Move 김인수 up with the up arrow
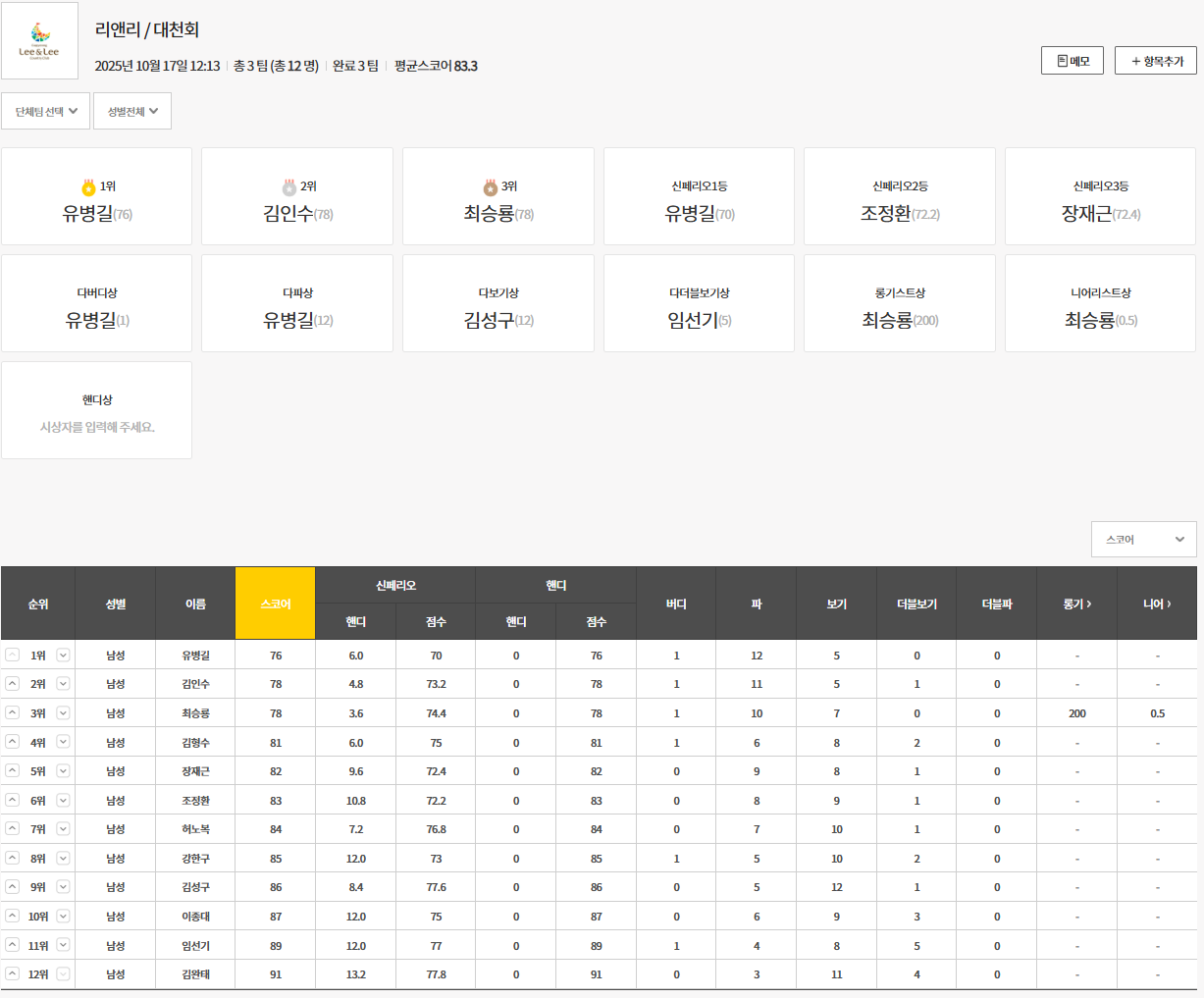Image resolution: width=1204 pixels, height=998 pixels. point(12,684)
